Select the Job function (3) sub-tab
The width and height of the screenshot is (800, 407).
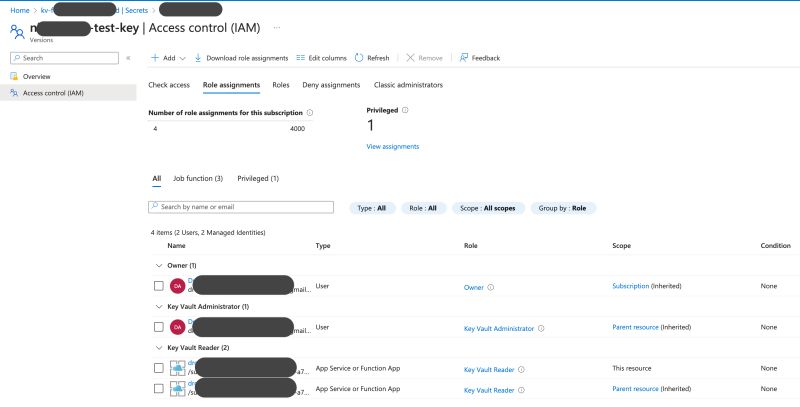(x=198, y=179)
